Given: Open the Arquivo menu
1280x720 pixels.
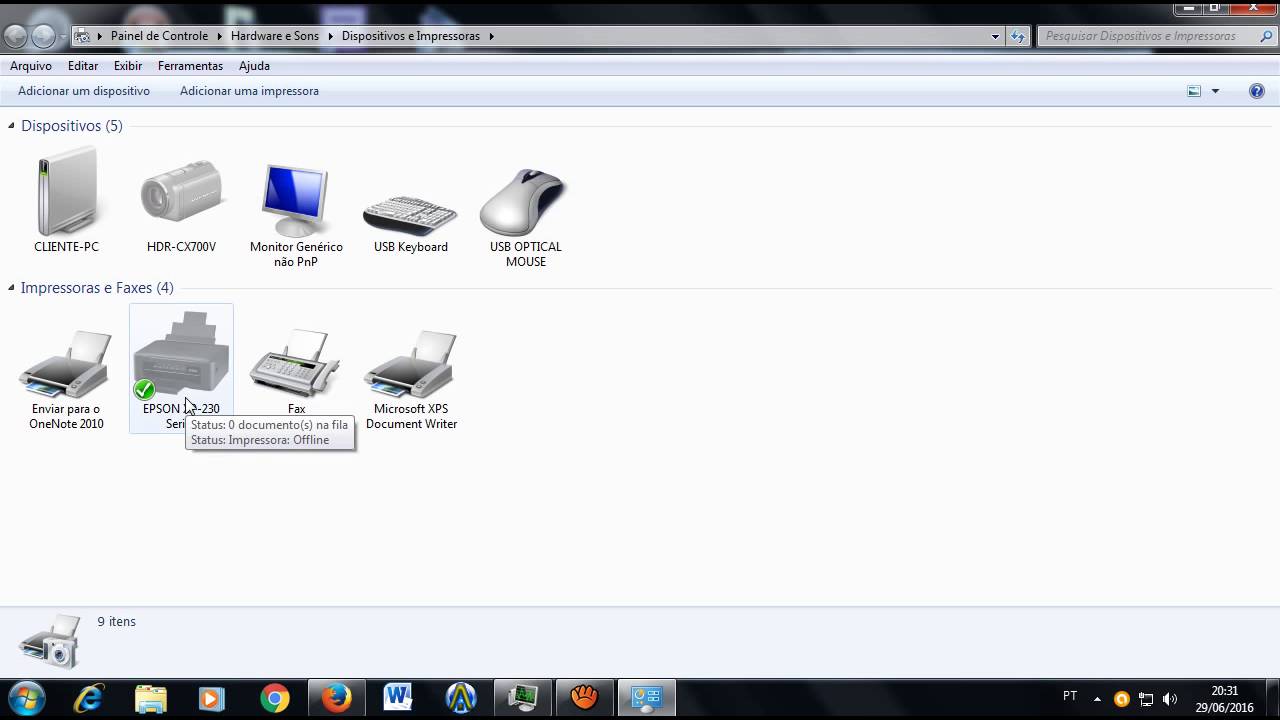Looking at the screenshot, I should click(31, 66).
